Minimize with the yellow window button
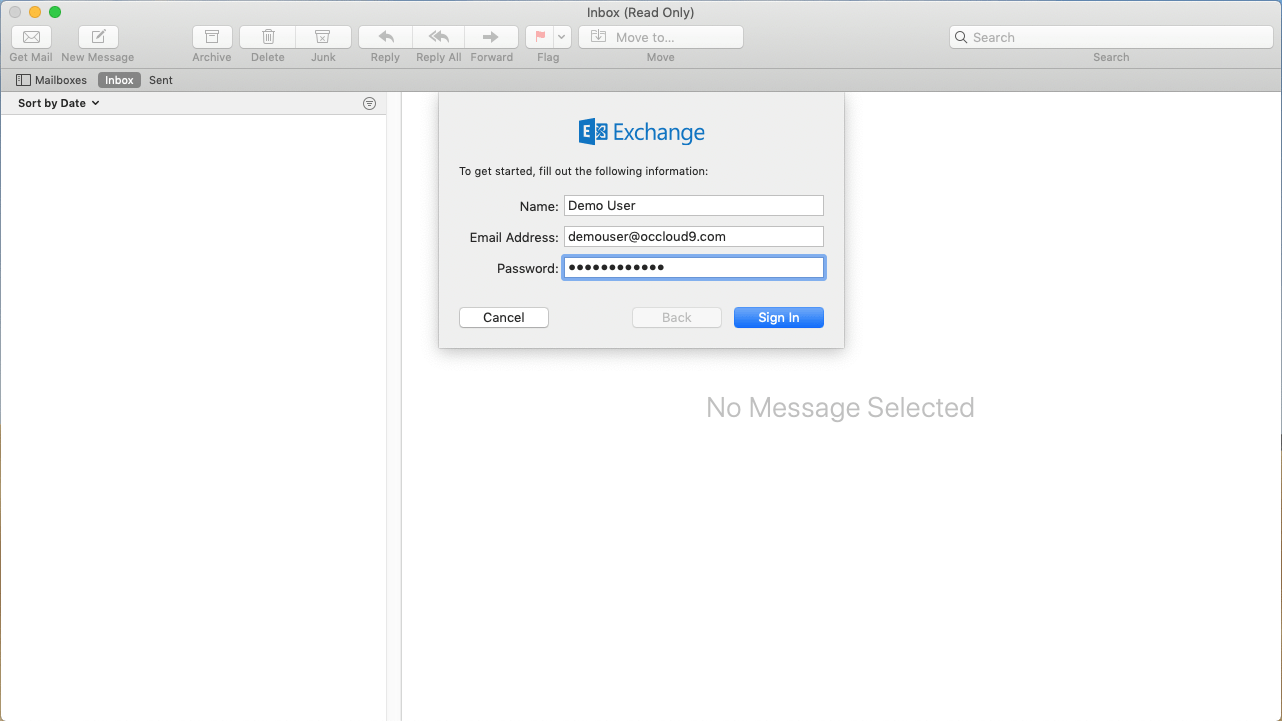This screenshot has height=721, width=1282. pos(35,12)
